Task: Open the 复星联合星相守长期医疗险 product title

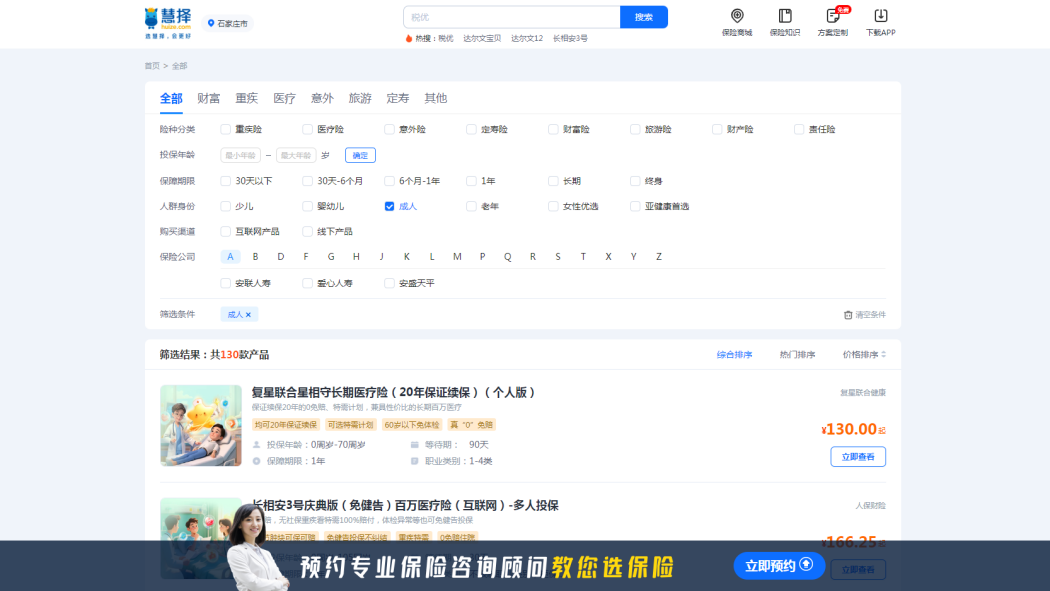Action: tap(394, 392)
